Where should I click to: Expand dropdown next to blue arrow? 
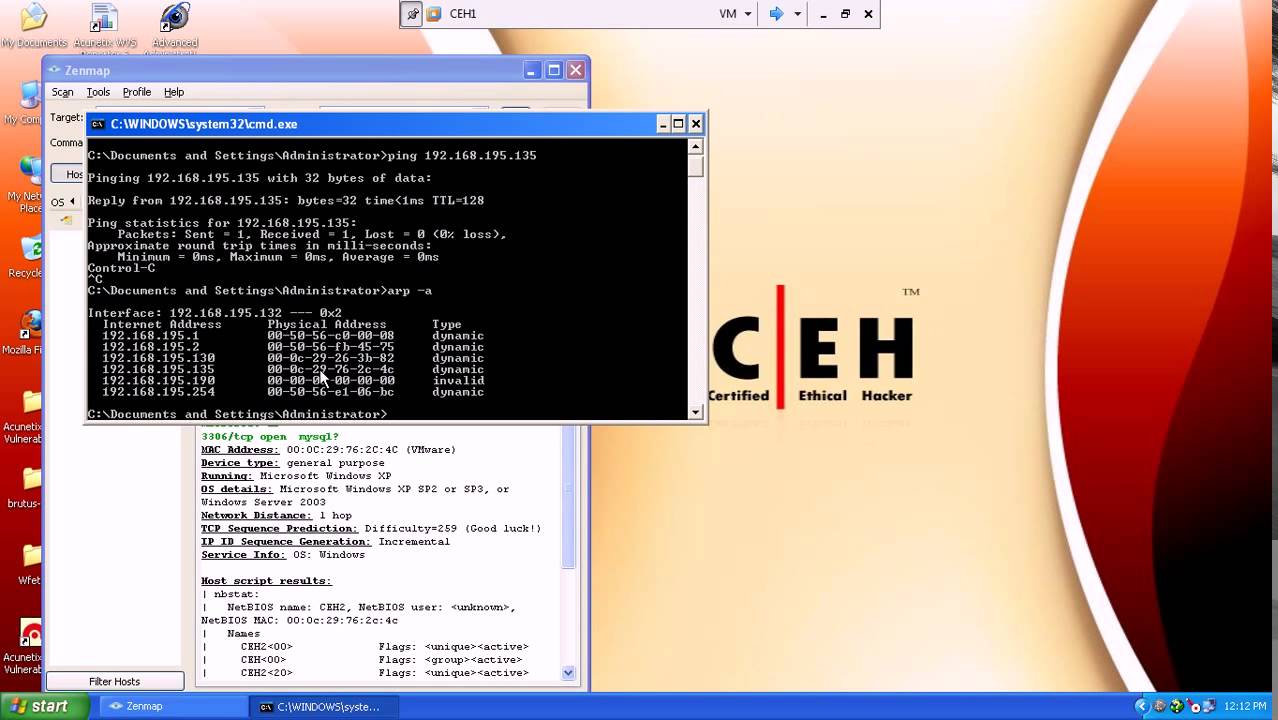click(x=797, y=14)
